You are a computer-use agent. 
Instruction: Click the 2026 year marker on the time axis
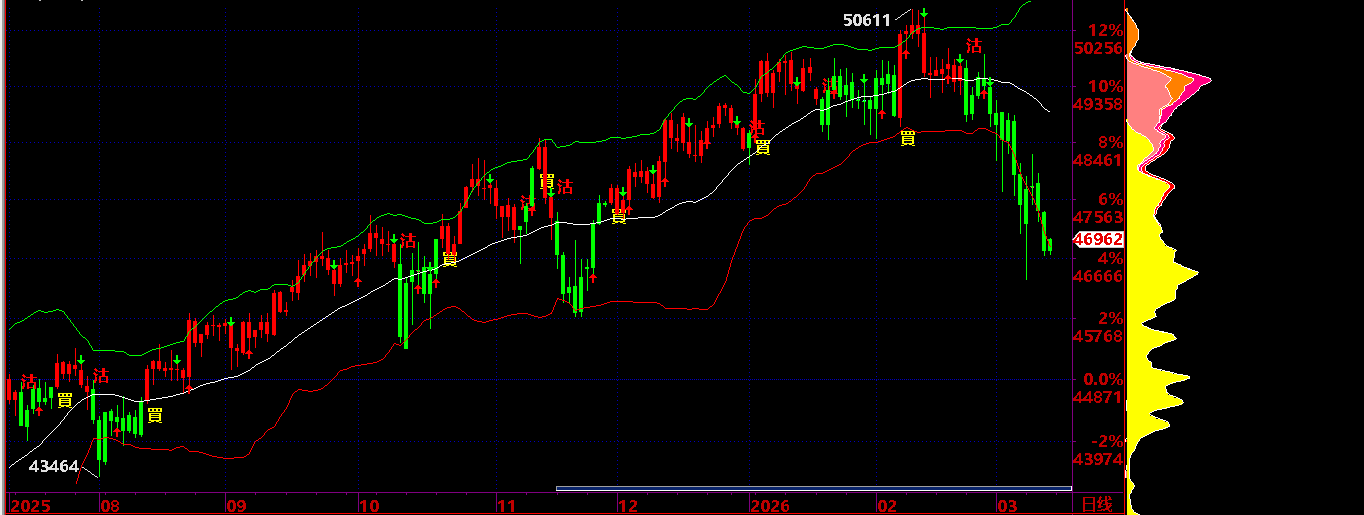(x=770, y=504)
